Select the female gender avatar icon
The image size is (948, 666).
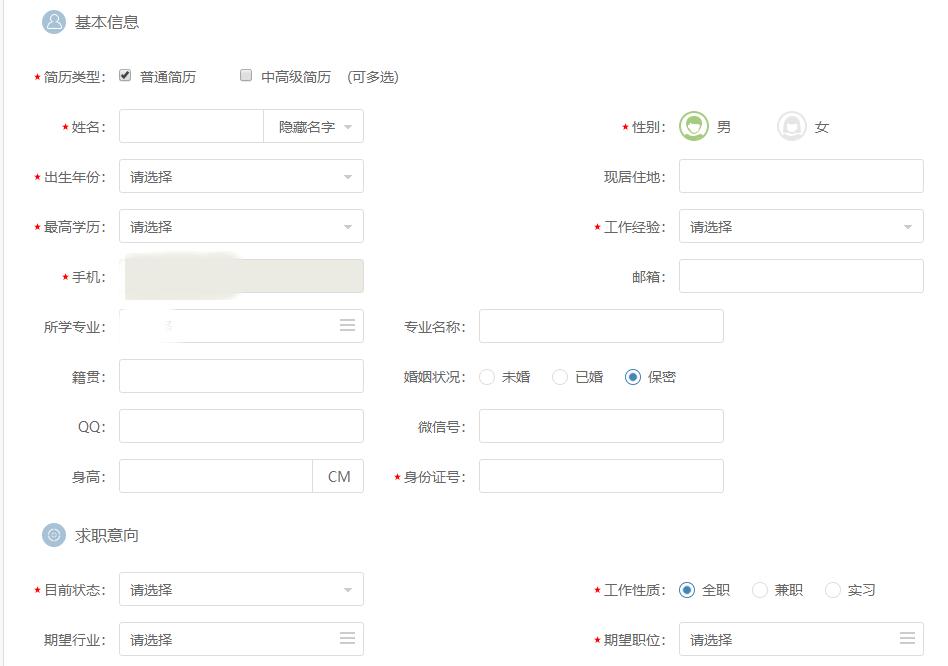(792, 127)
